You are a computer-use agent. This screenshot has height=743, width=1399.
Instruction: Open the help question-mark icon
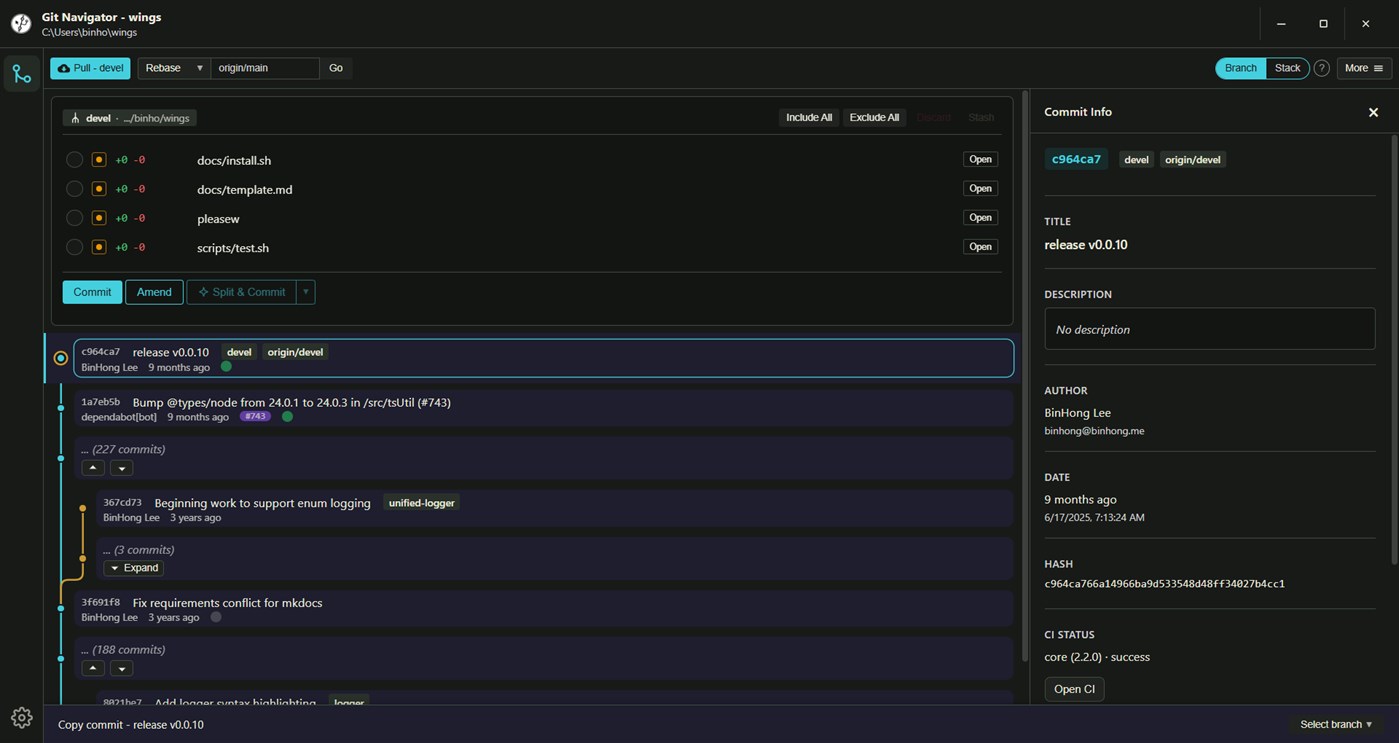coord(1321,68)
